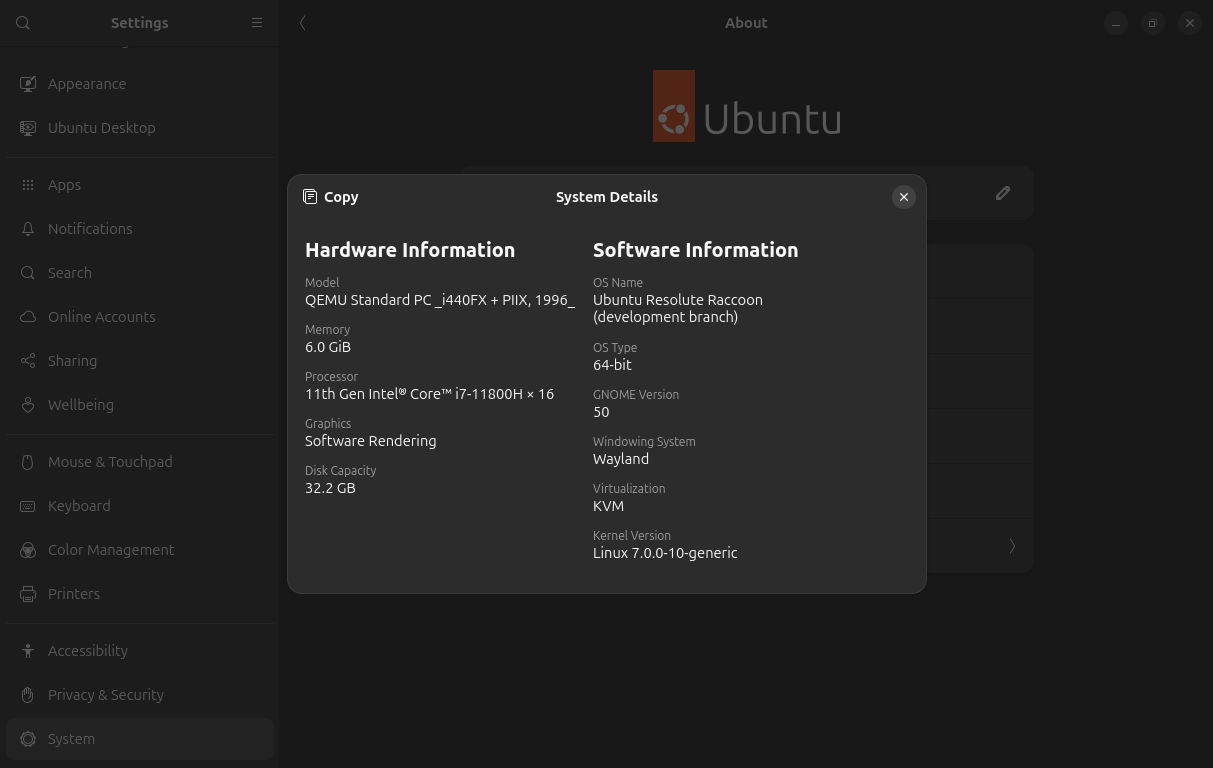Open Appearance settings
The image size is (1213, 768).
coord(87,84)
